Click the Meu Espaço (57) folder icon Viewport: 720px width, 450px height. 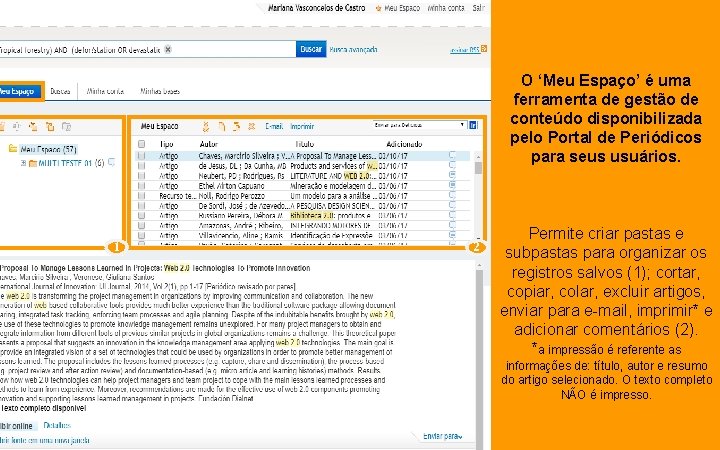[13, 149]
